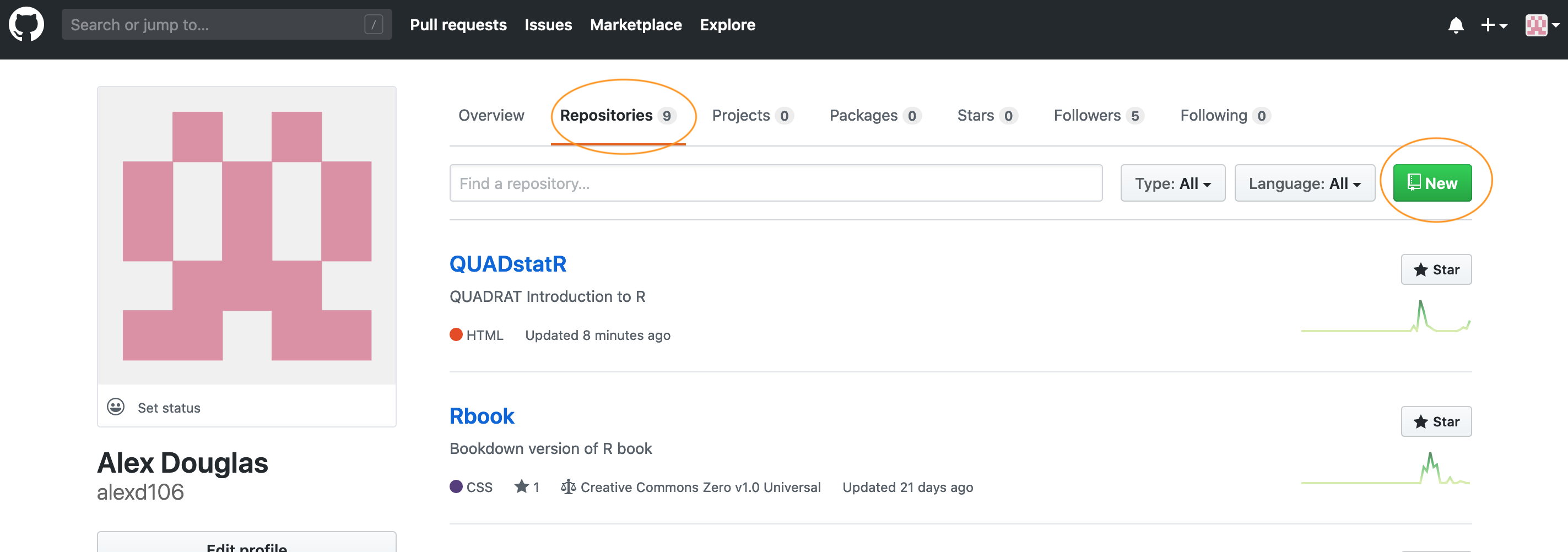This screenshot has height=552, width=1568.
Task: Switch to the Followers tab
Action: click(x=1097, y=115)
